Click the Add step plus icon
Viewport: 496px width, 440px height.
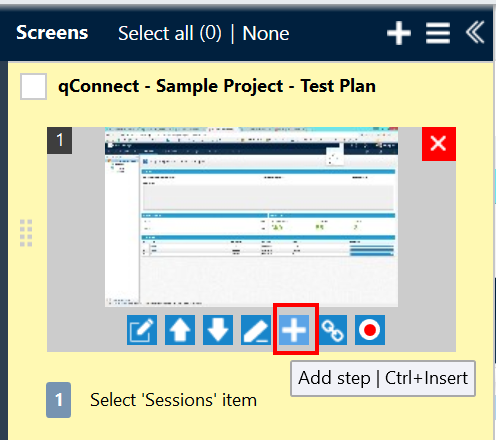[x=294, y=330]
